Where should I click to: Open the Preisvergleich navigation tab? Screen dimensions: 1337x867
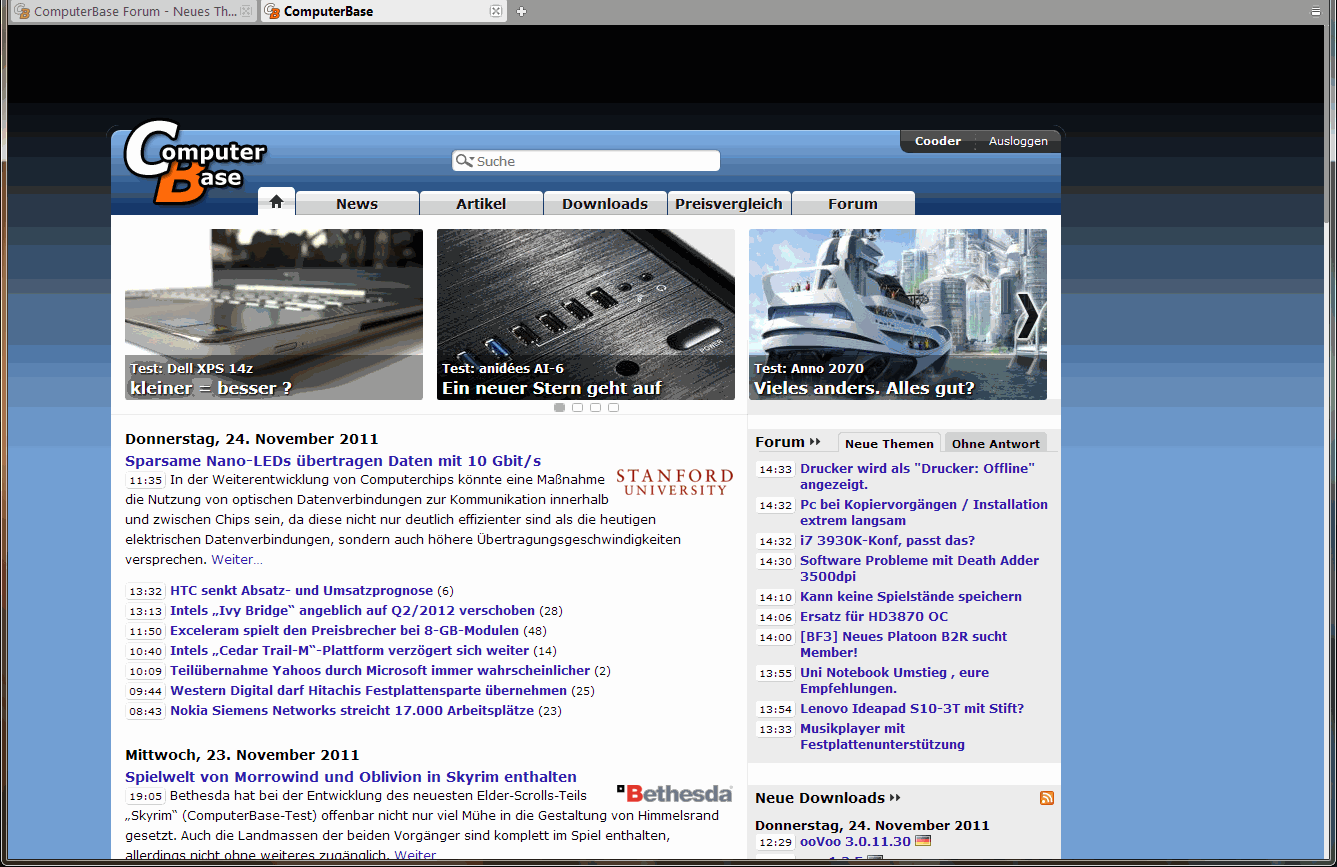point(729,203)
